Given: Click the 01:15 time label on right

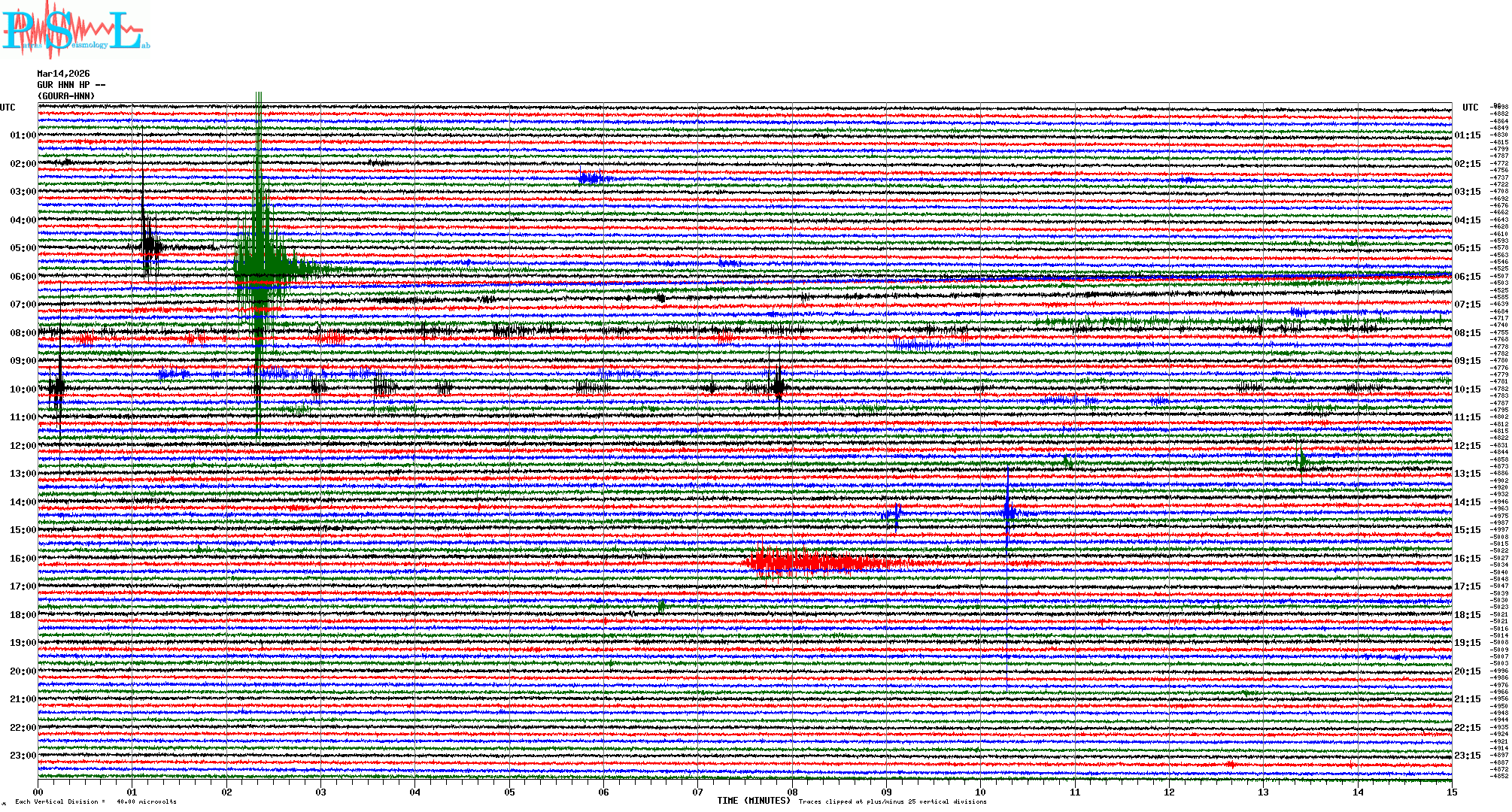Looking at the screenshot, I should [x=1467, y=135].
